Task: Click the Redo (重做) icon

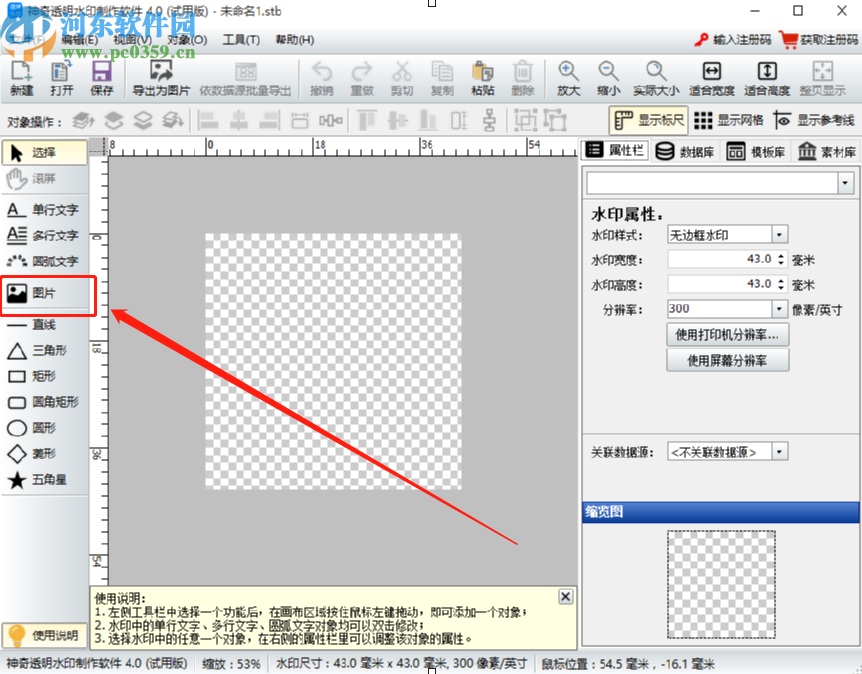Action: tap(362, 79)
